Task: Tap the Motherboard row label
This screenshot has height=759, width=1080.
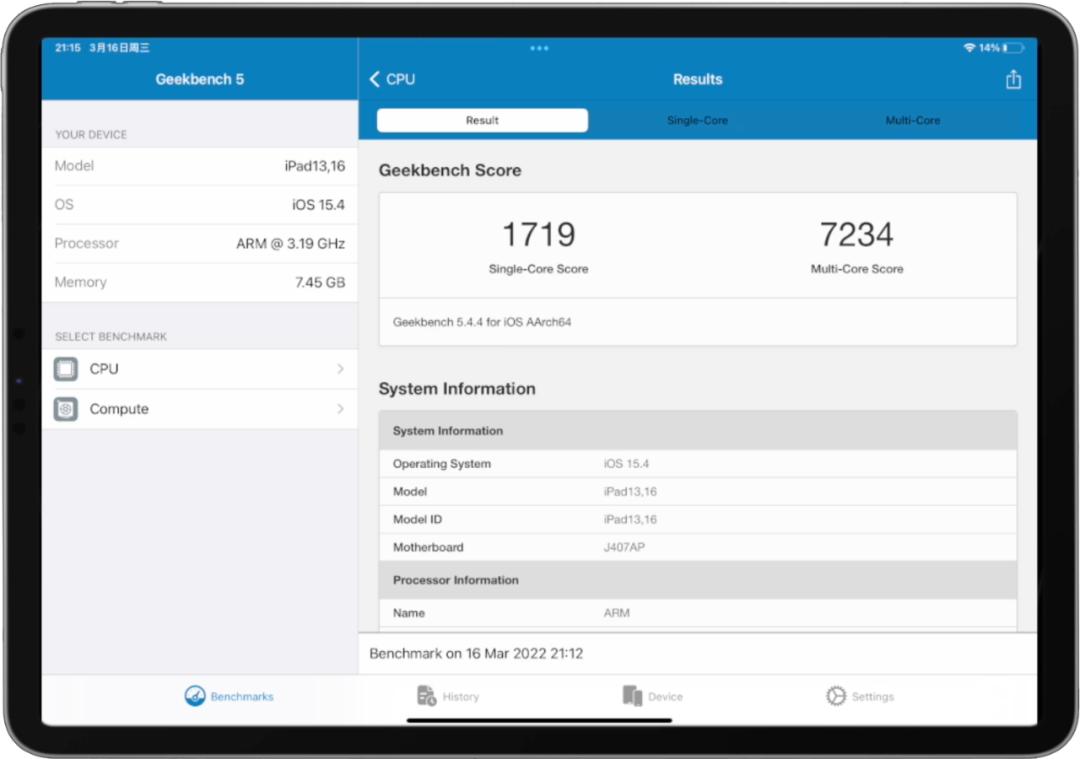Action: click(x=428, y=548)
